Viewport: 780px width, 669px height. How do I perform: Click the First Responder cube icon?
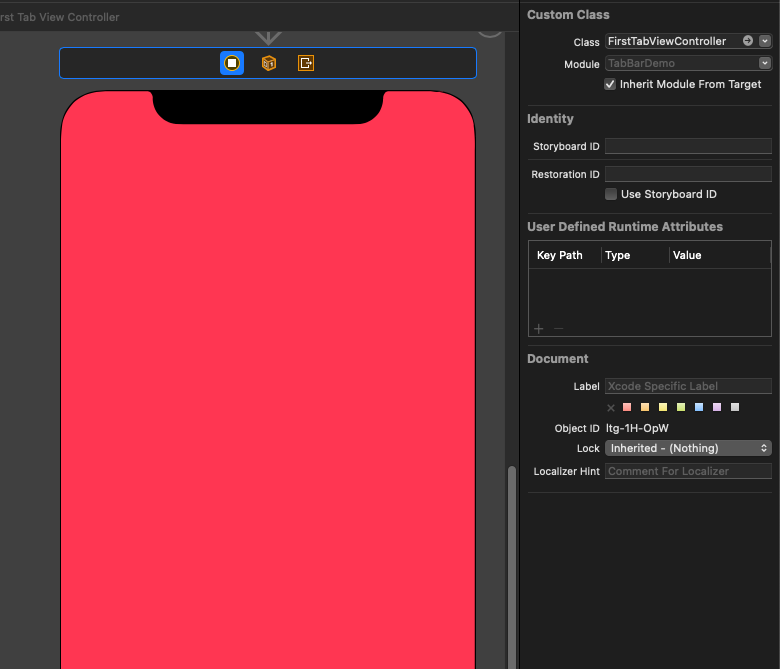coord(269,63)
